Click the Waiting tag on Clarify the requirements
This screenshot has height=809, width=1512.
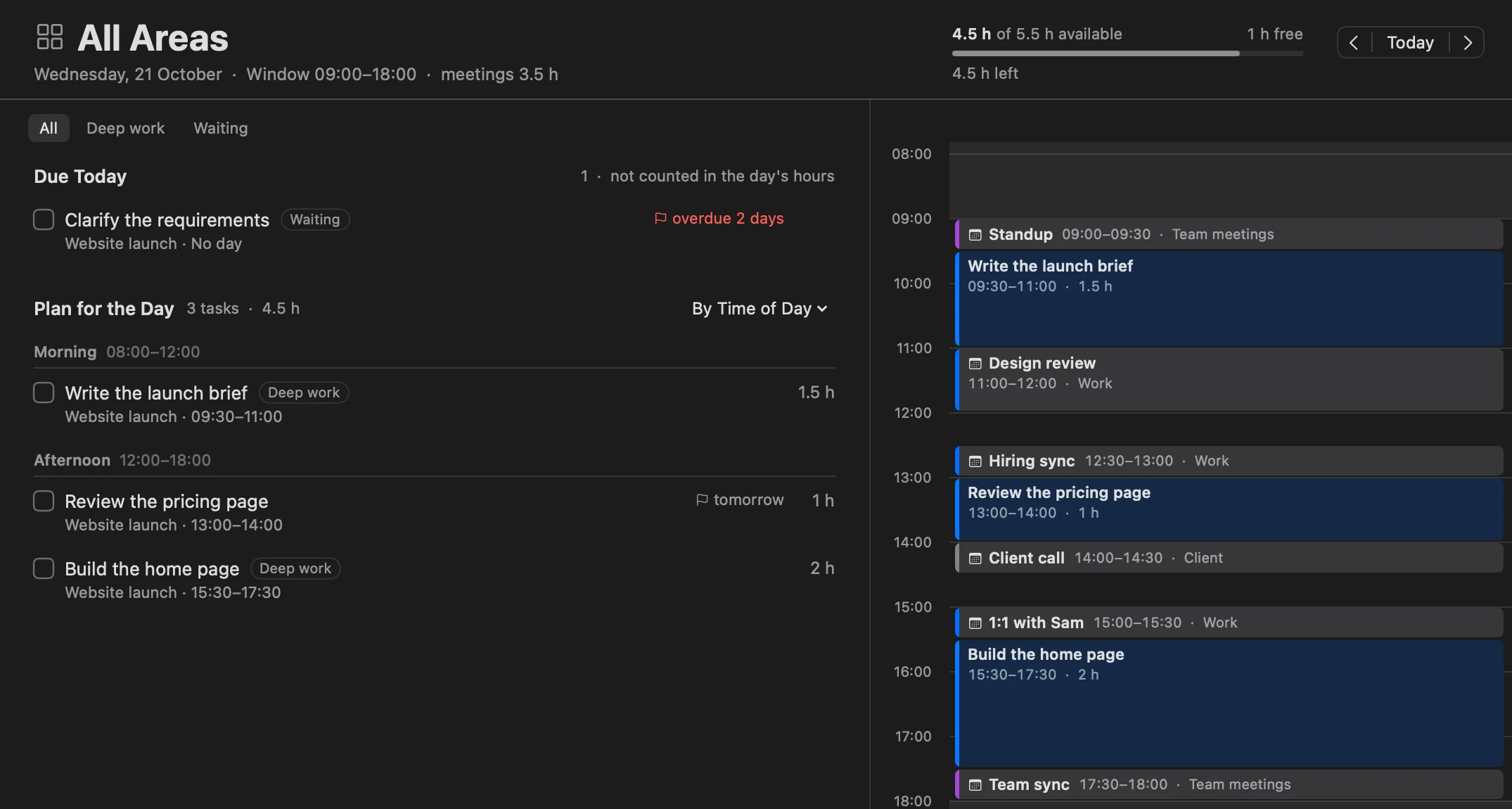(x=315, y=219)
